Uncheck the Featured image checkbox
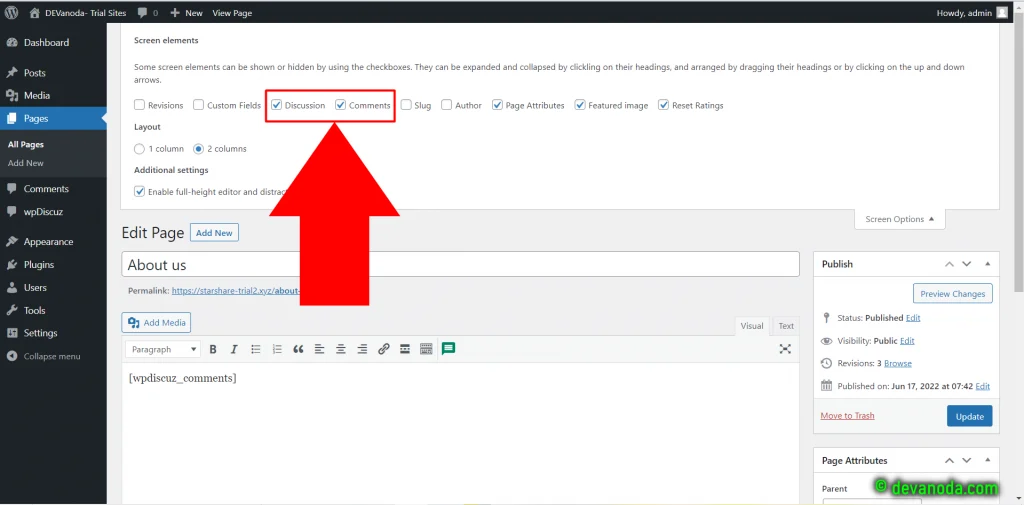This screenshot has height=505, width=1024. (x=579, y=105)
